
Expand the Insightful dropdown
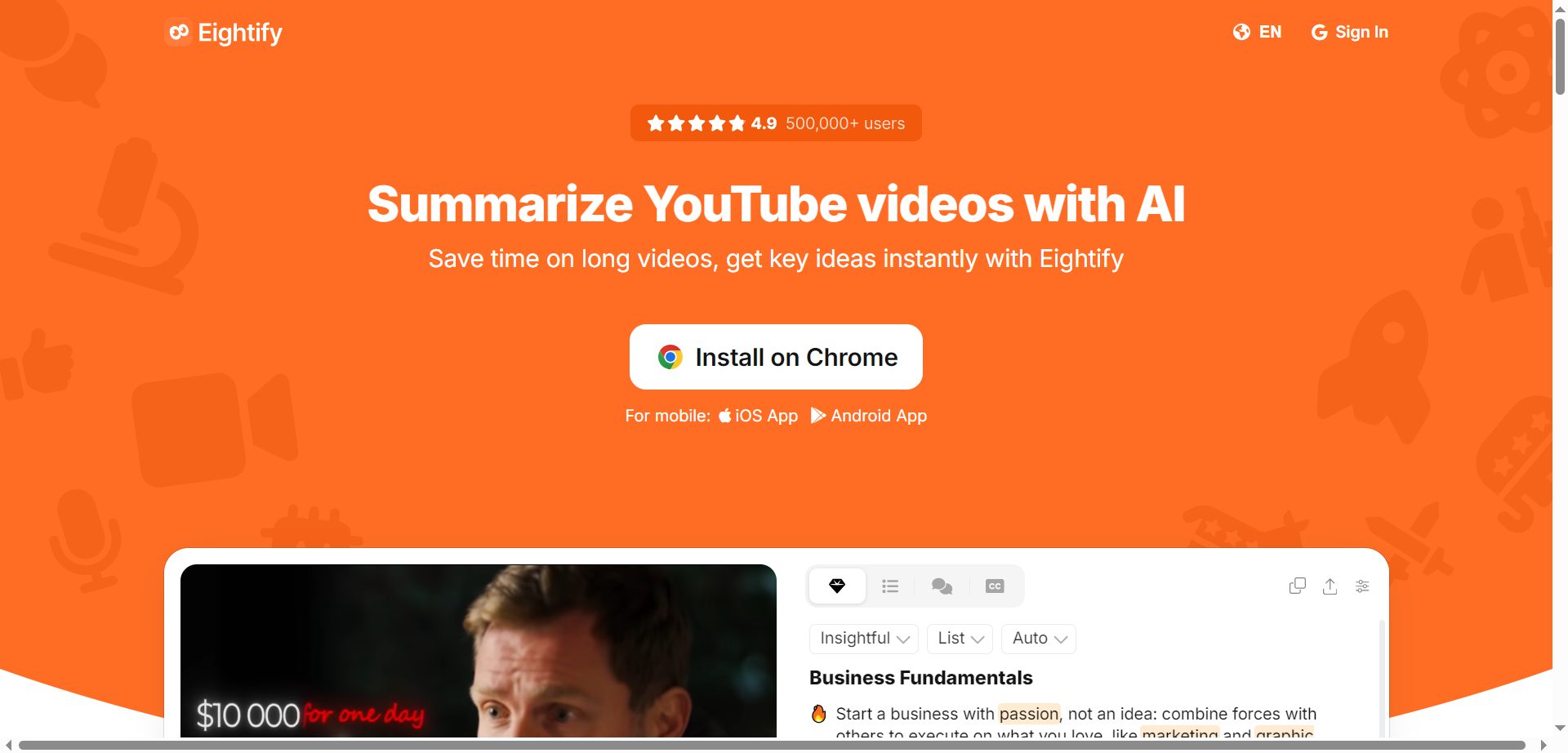pyautogui.click(x=864, y=639)
